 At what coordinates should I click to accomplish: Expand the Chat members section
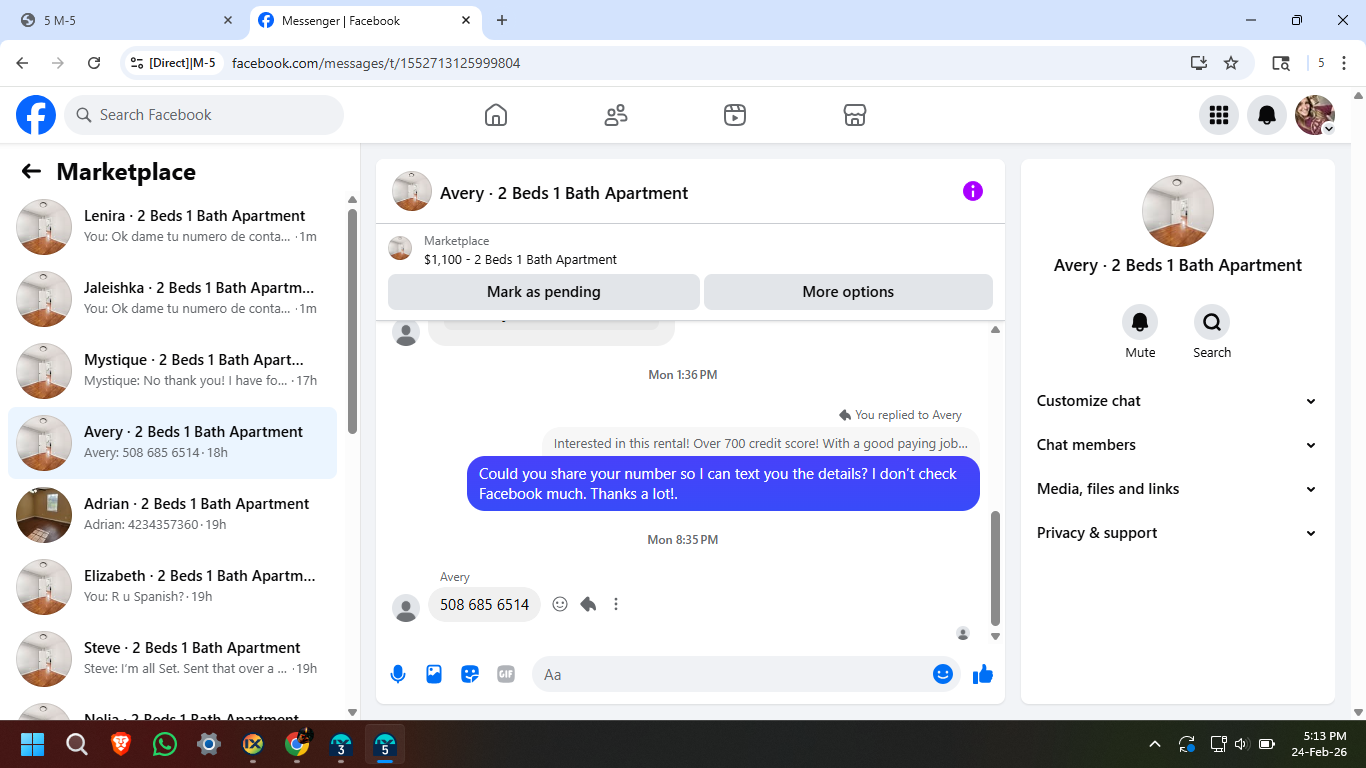tap(1178, 445)
